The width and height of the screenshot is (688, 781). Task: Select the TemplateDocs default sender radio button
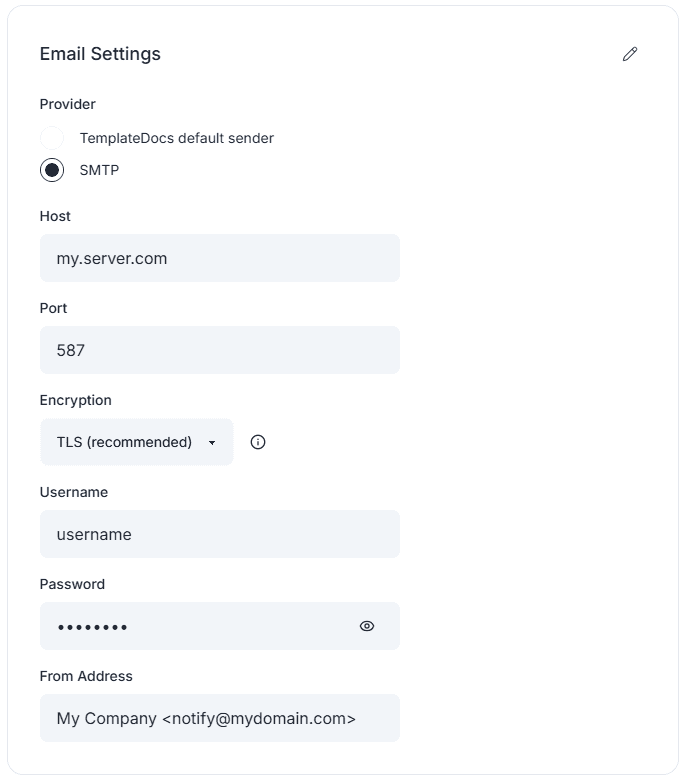pyautogui.click(x=52, y=138)
